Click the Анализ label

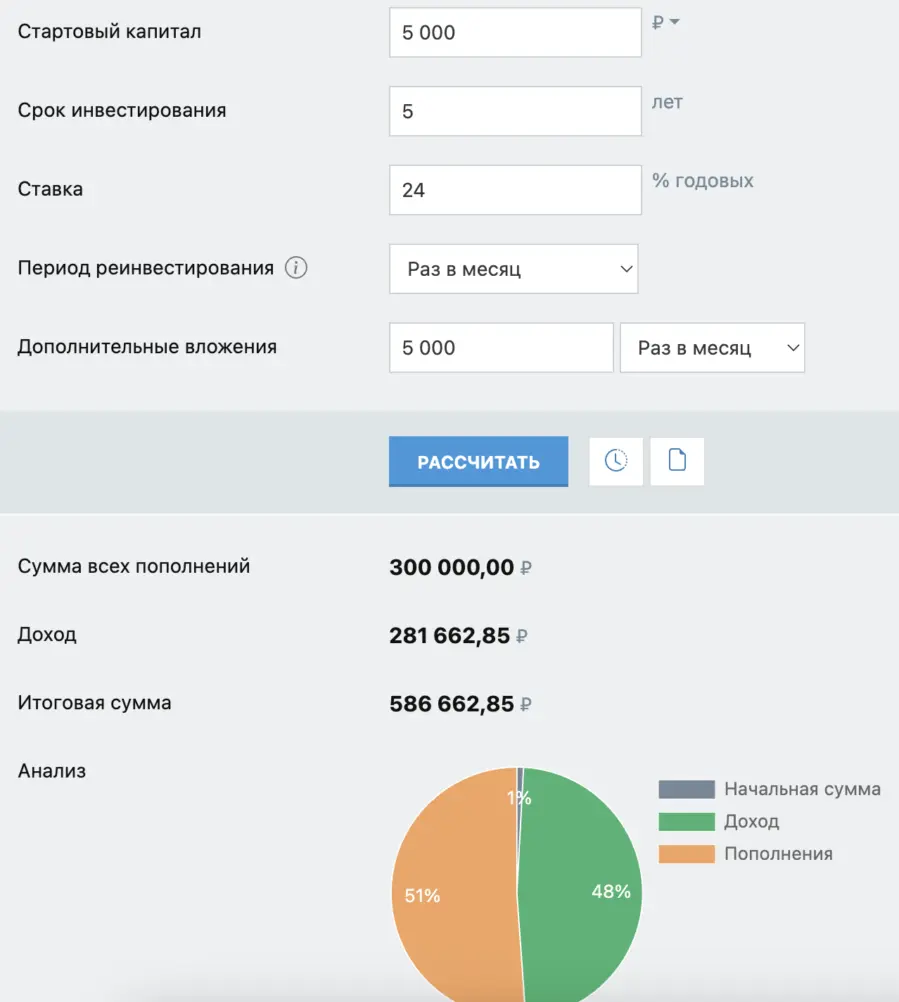coord(52,771)
